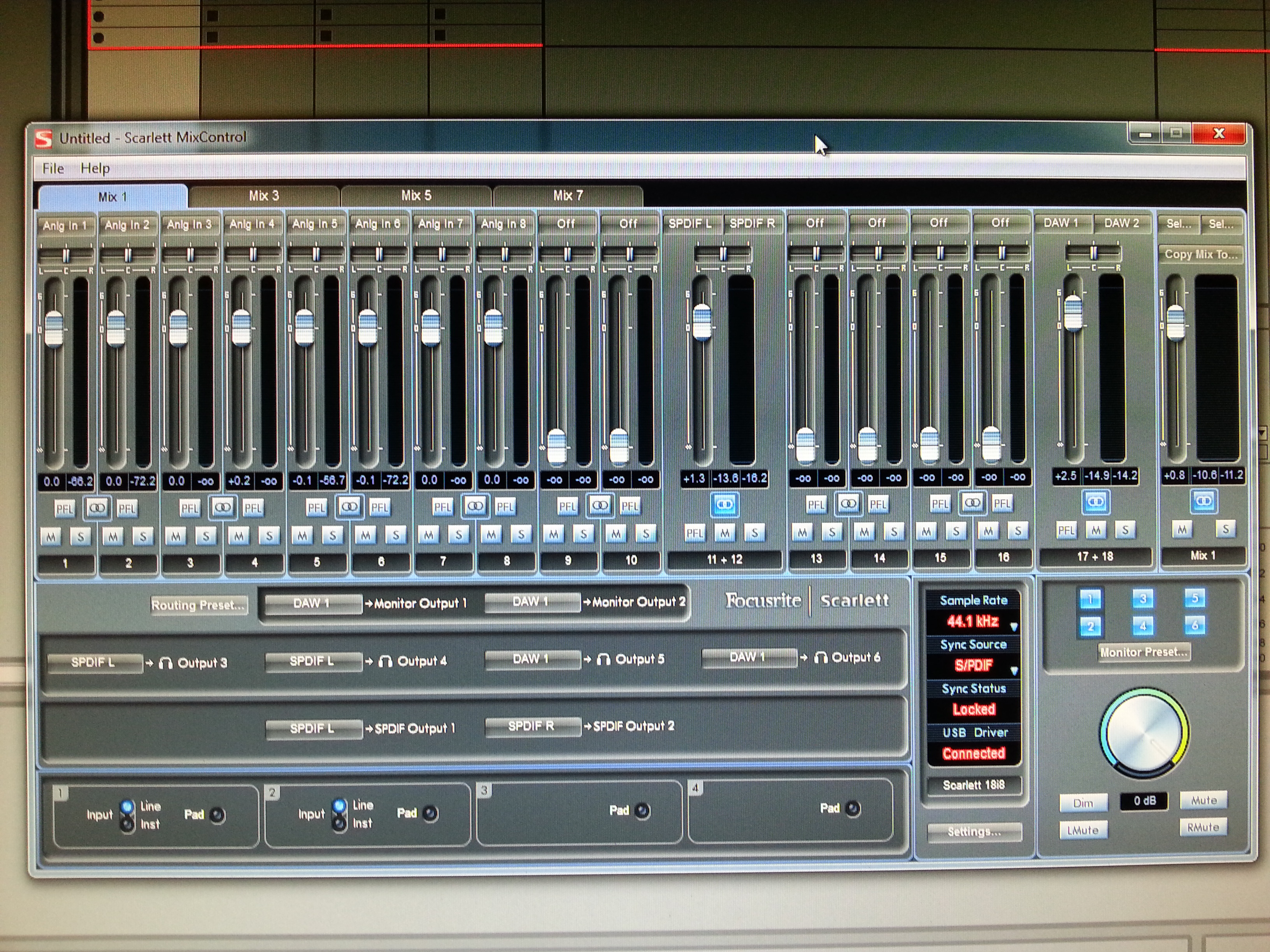Screen dimensions: 1270x952
Task: Change the SPDIF L channel source
Action: [691, 223]
